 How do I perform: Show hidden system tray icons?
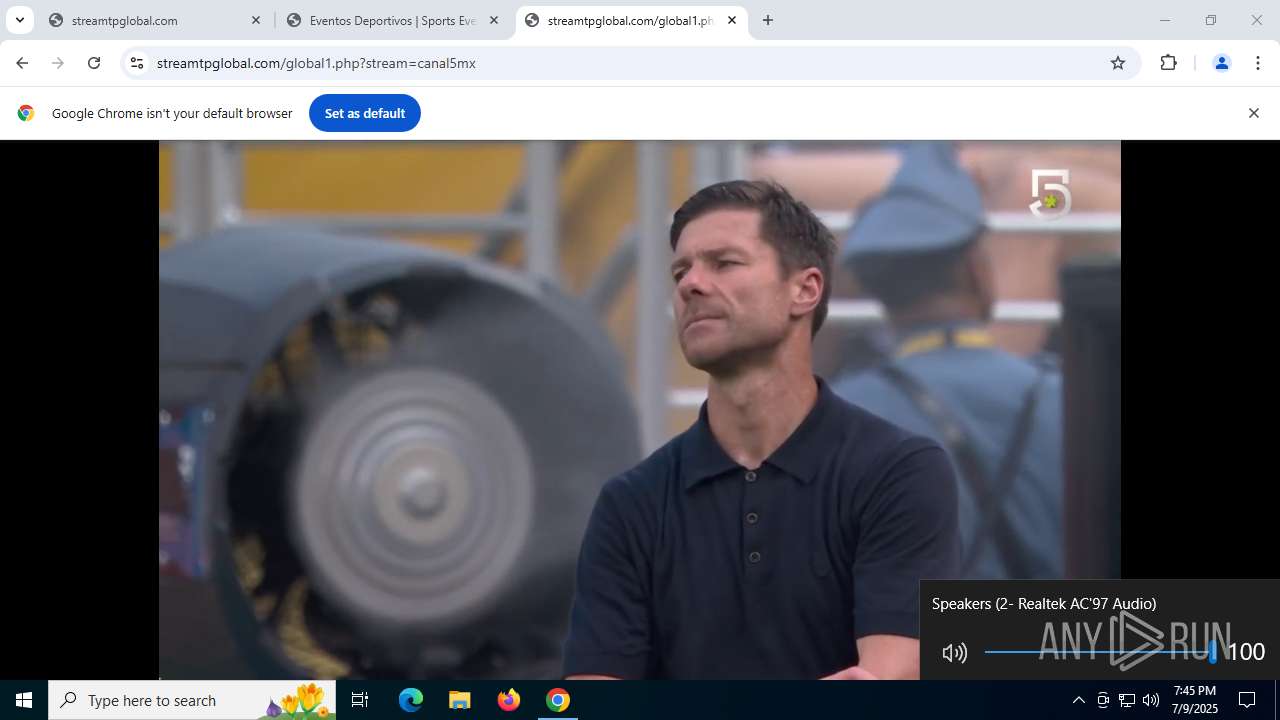(1078, 700)
